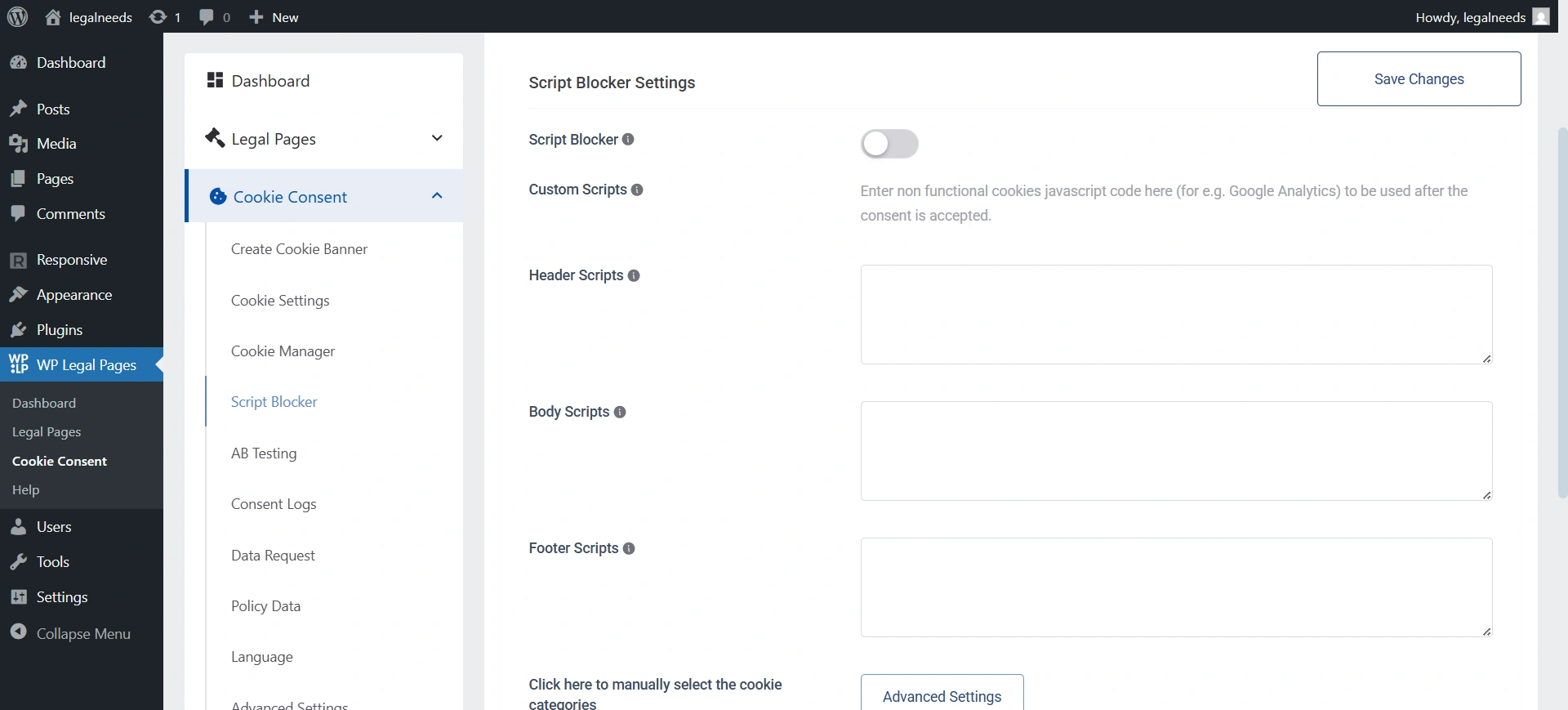Collapse the Cookie Consent section chevron
The image size is (1568, 710).
coord(437,196)
